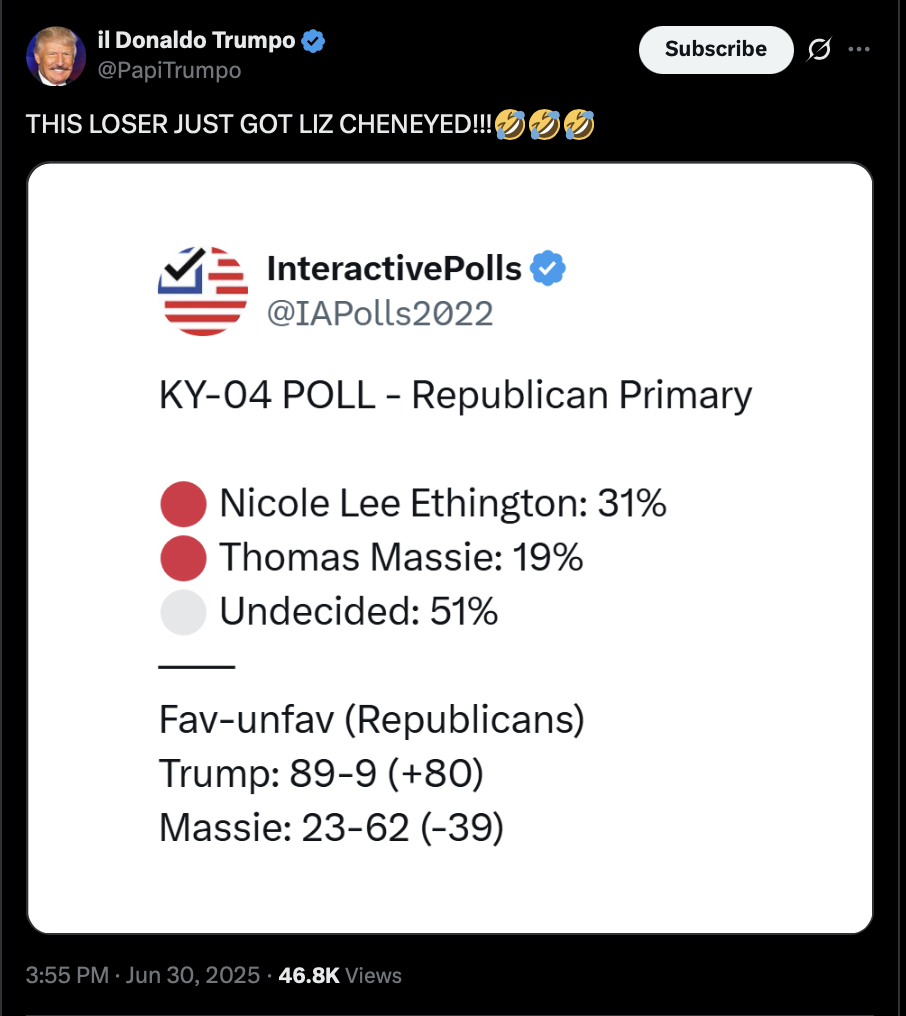Open il Donaldo Trumpo display name
The image size is (906, 1016).
(196, 40)
